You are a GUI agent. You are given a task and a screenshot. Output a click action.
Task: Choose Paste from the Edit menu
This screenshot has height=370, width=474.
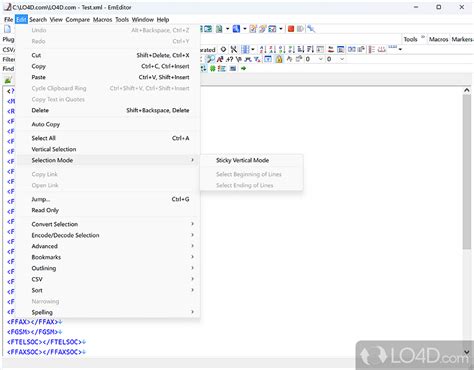point(108,77)
